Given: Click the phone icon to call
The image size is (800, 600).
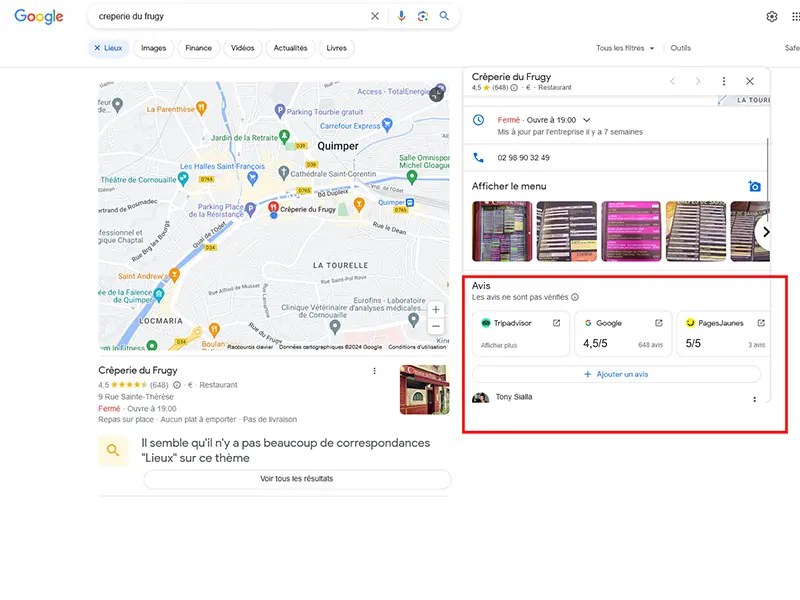Looking at the screenshot, I should tap(479, 158).
